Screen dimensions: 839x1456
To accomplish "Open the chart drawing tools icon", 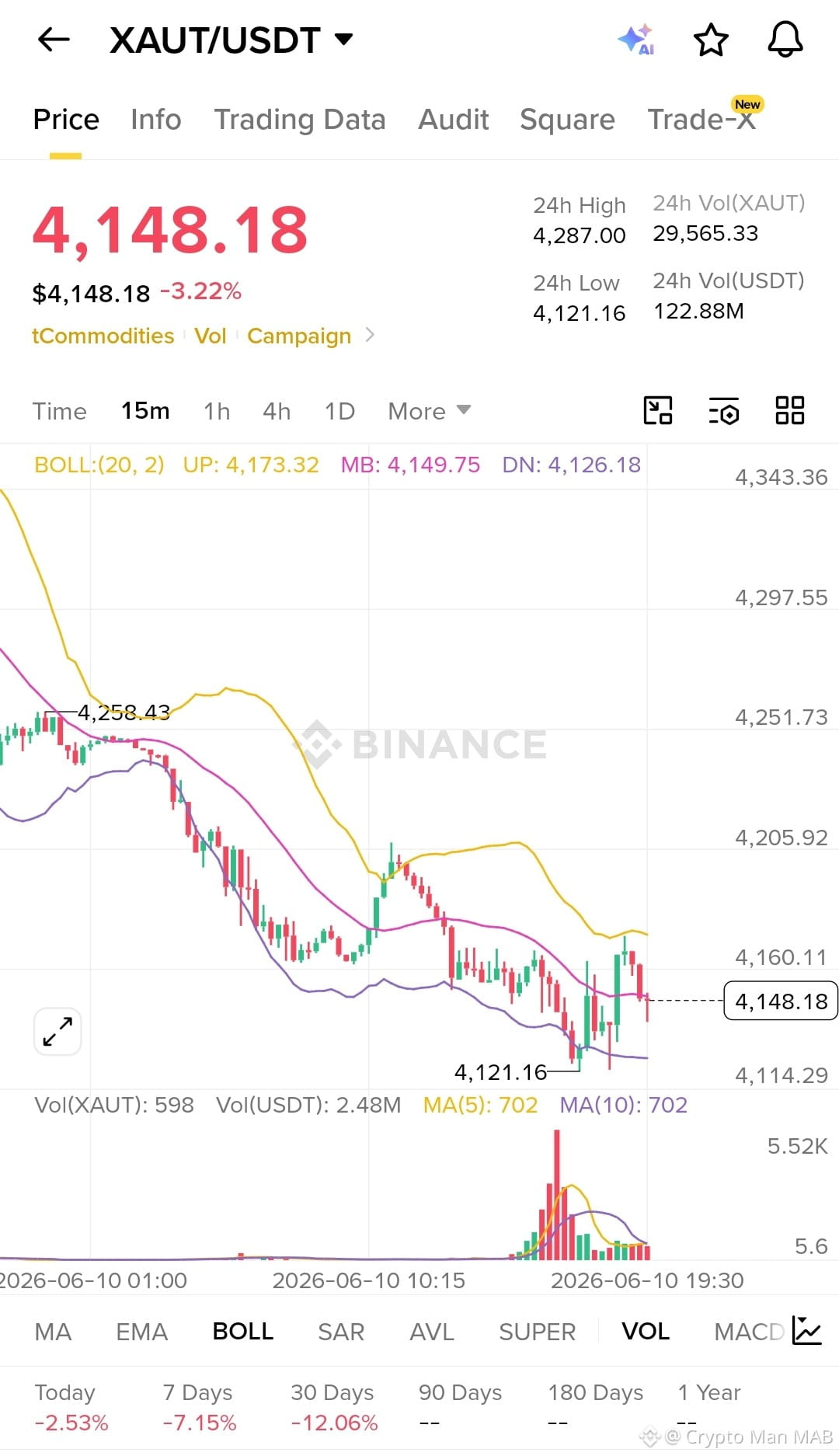I will [x=658, y=410].
